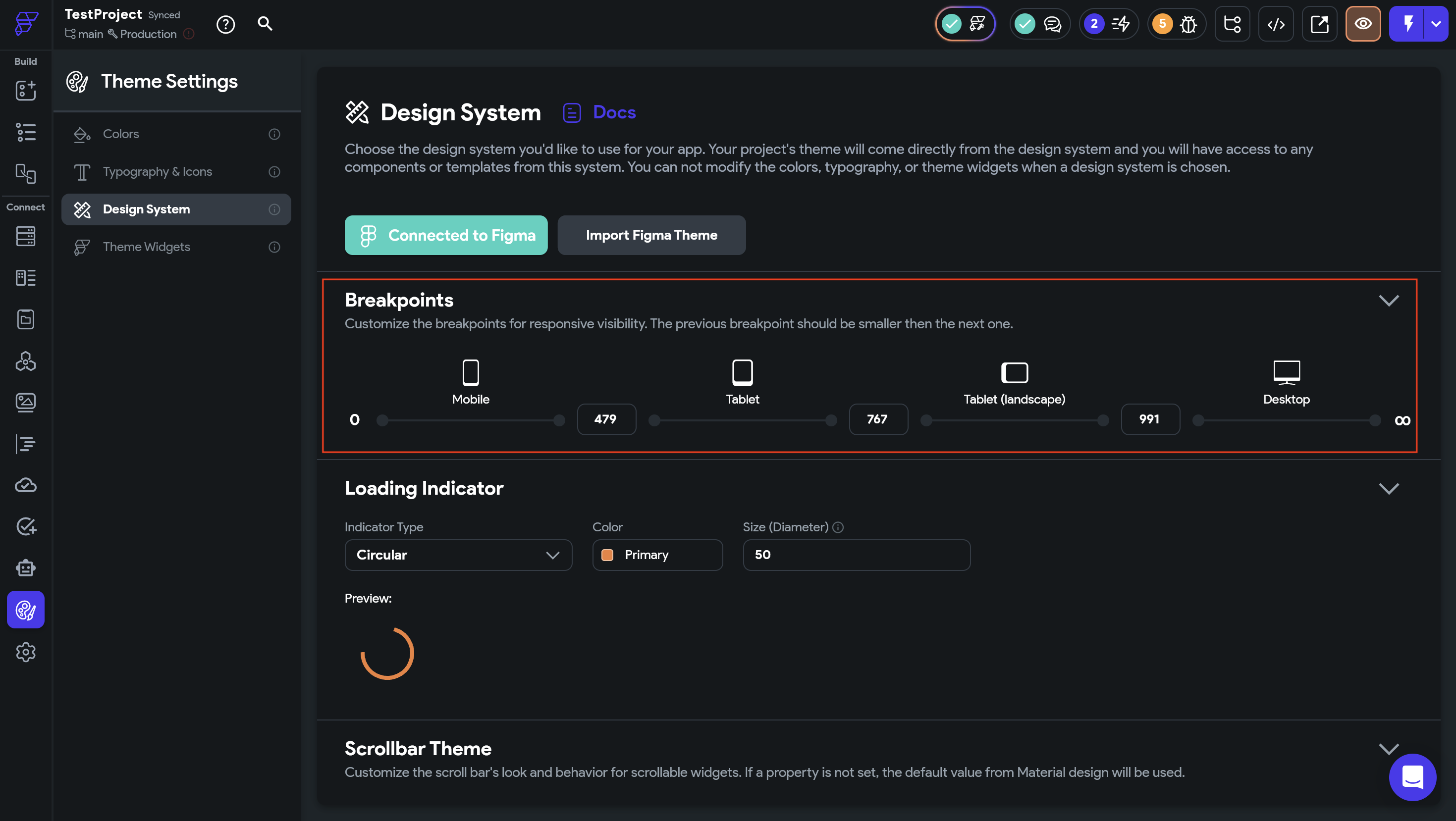Open branching icon in top toolbar
This screenshot has height=821, width=1456.
1232,24
